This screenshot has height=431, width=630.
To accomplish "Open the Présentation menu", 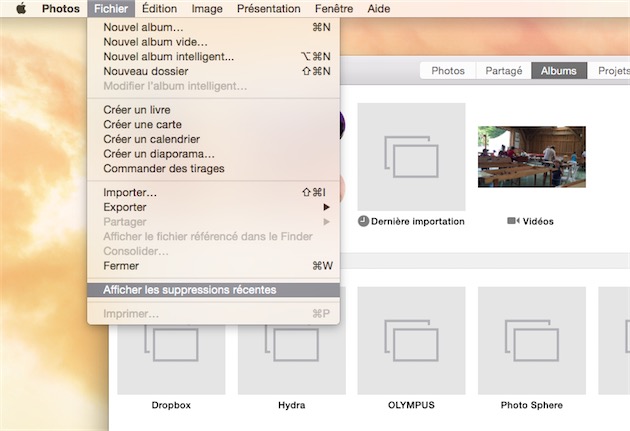I will (x=268, y=8).
